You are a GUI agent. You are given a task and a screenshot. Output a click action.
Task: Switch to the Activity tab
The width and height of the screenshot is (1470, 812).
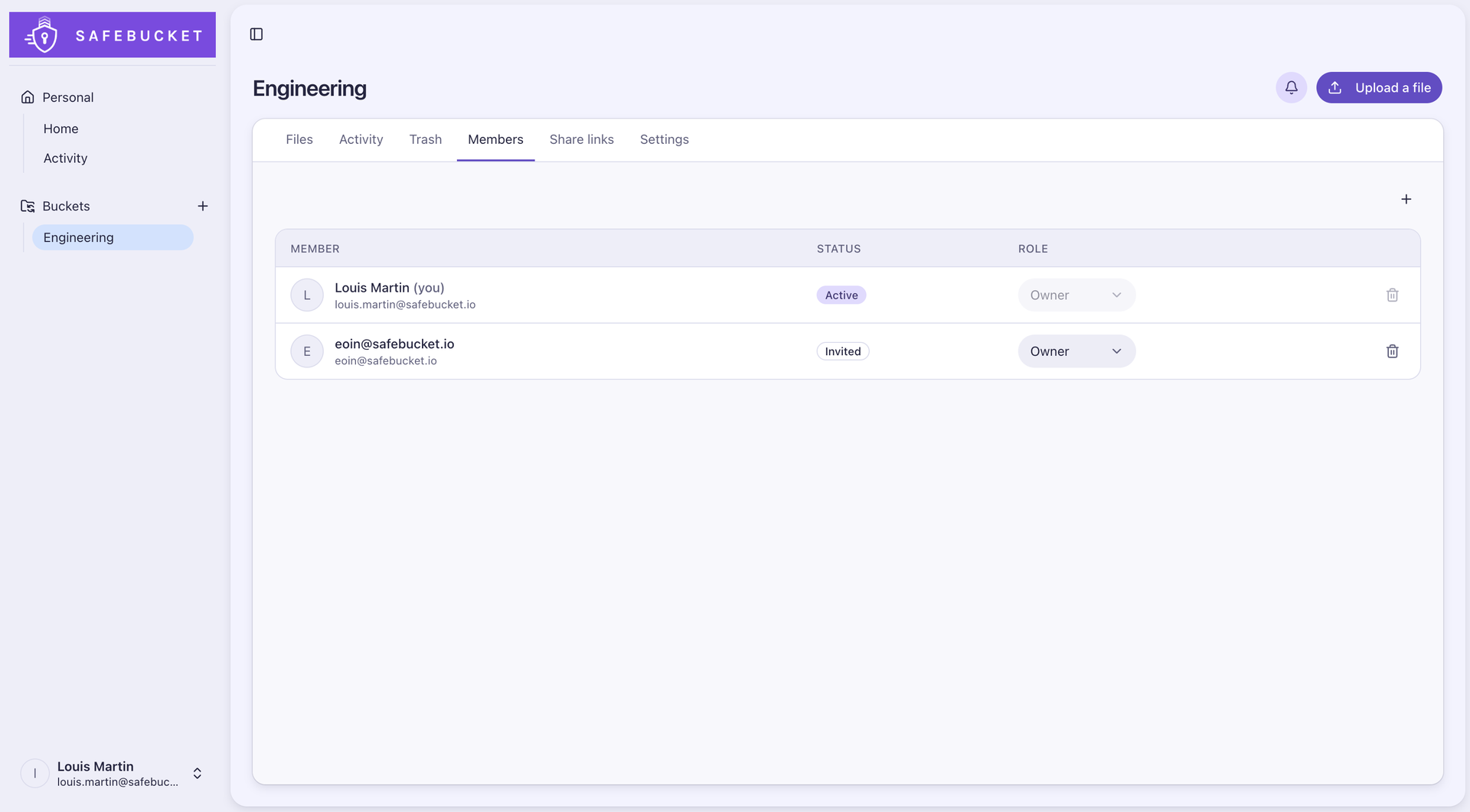tap(361, 139)
